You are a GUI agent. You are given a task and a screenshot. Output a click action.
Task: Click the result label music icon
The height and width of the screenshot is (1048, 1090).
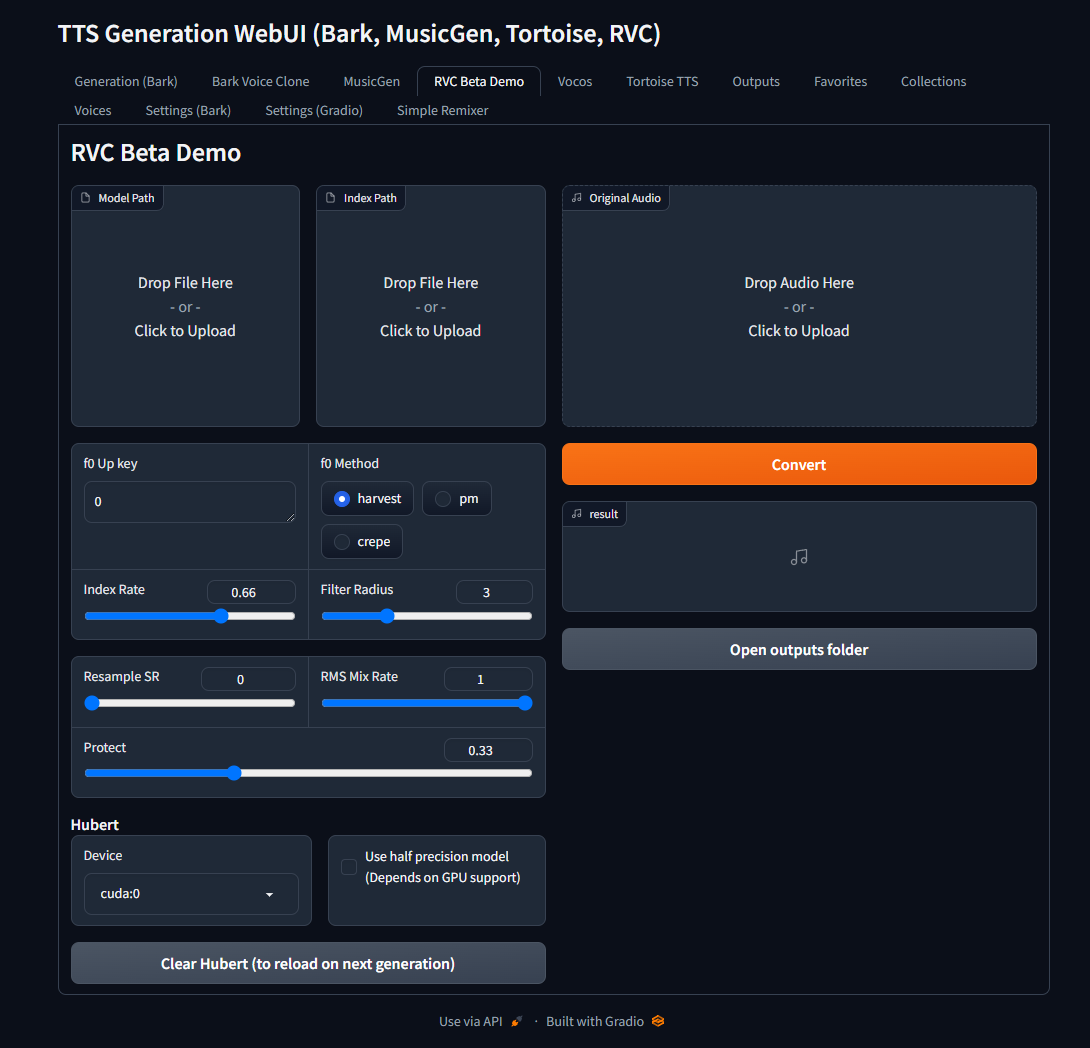pyautogui.click(x=576, y=514)
